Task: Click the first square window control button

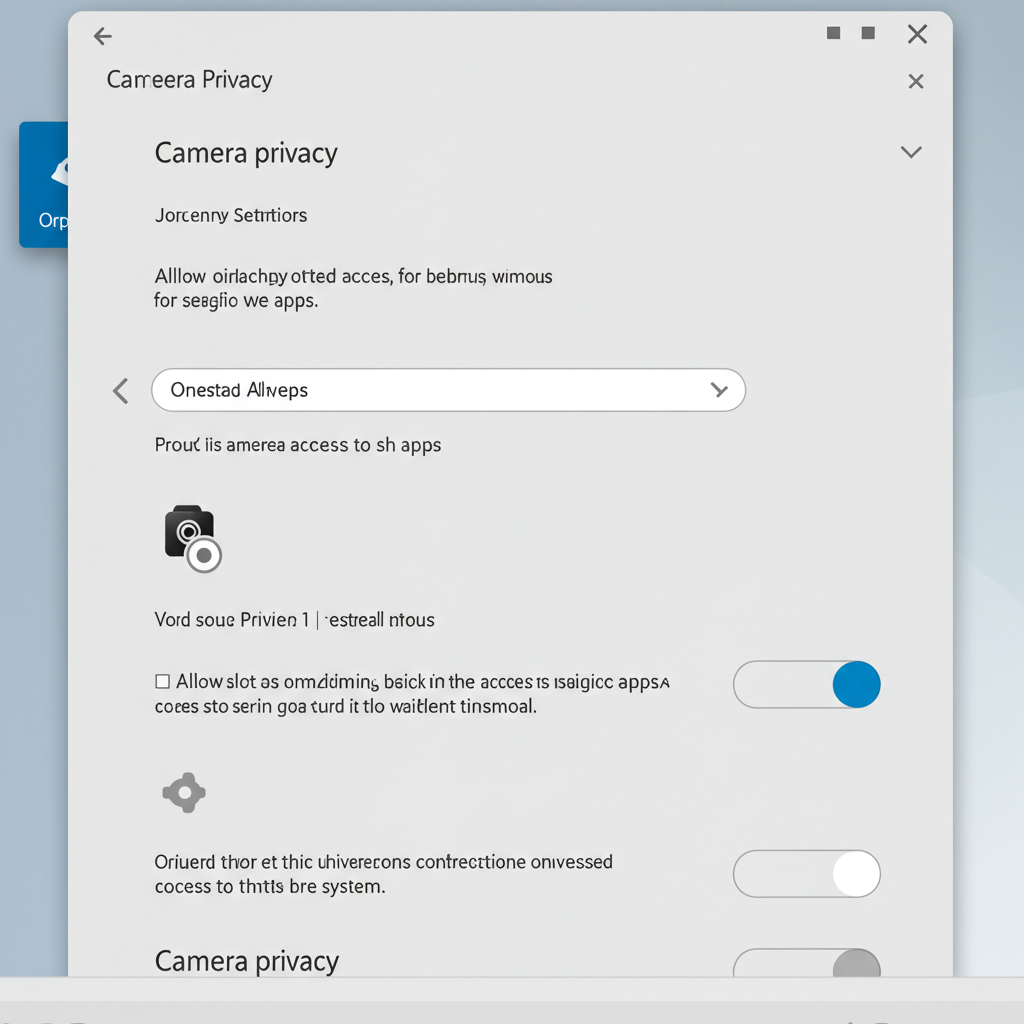Action: 833,33
